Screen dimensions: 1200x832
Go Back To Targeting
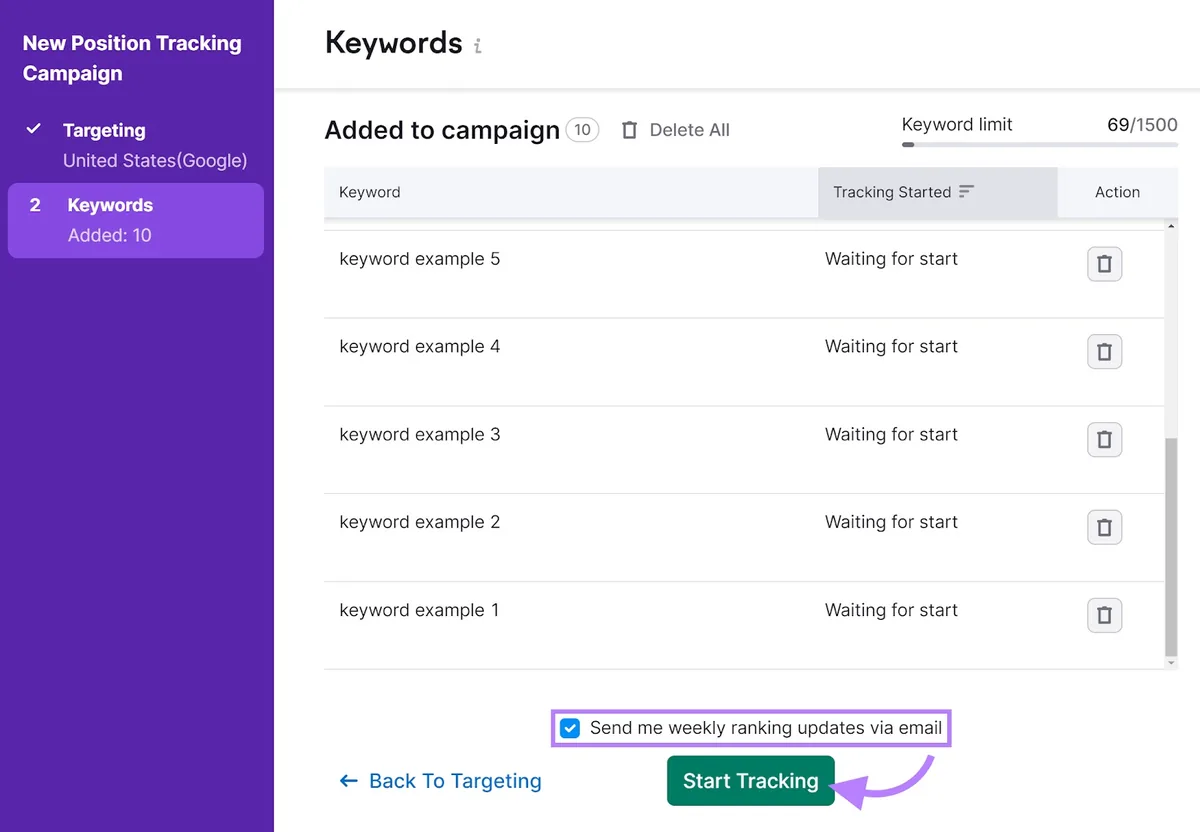[x=441, y=781]
